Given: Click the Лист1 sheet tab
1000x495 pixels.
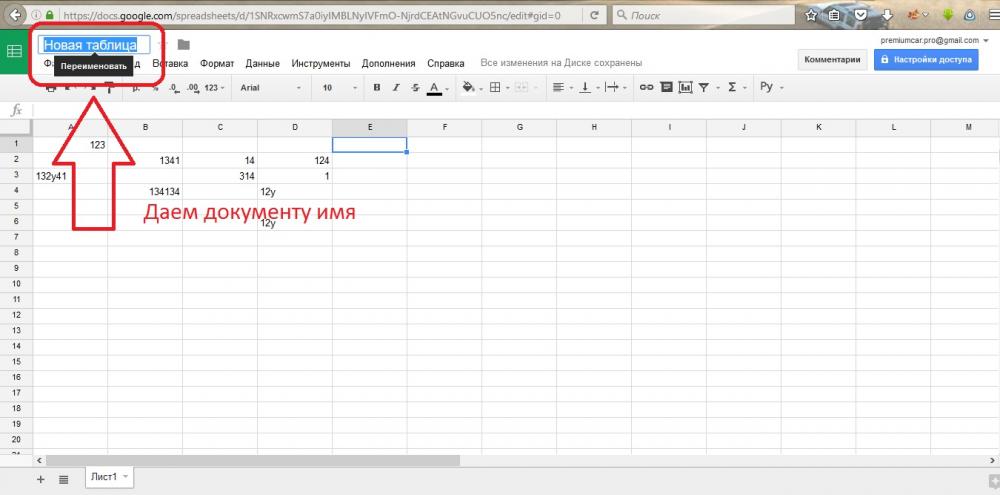Looking at the screenshot, I should click(106, 478).
